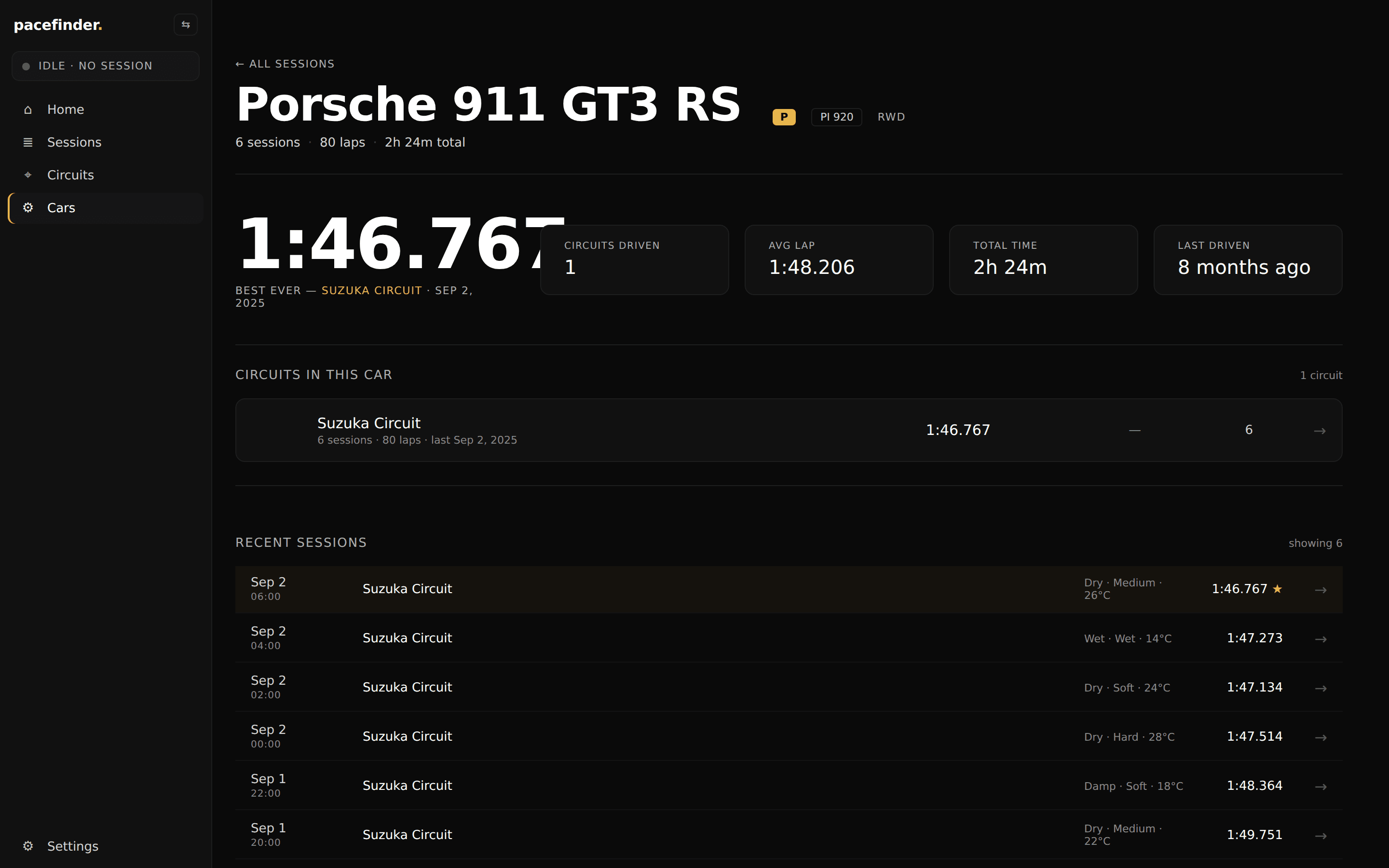The image size is (1389, 868).
Task: Click 'Dry · Medium · 22°C' conditions
Action: (1123, 835)
